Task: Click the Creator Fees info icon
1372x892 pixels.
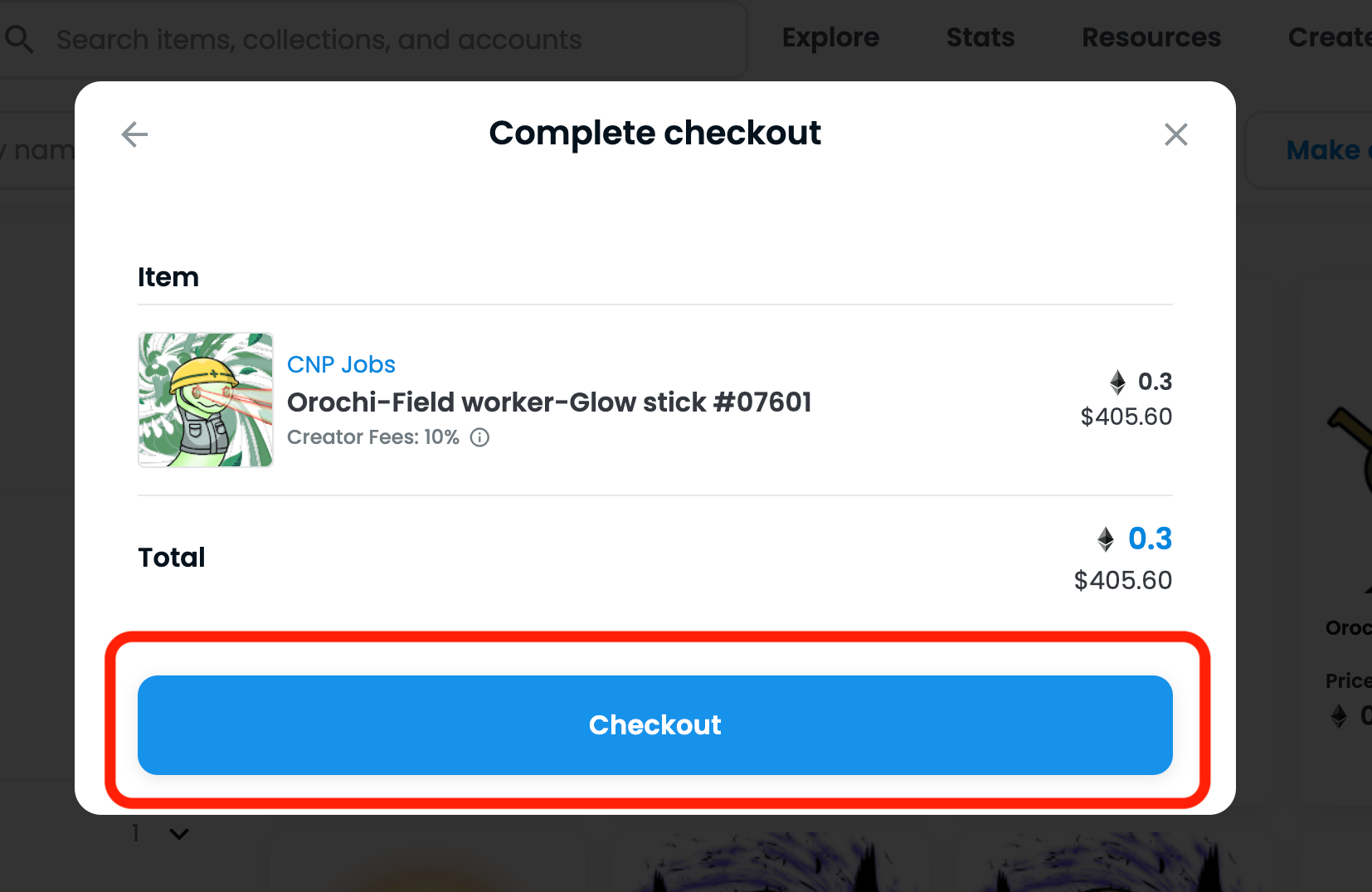Action: [479, 437]
